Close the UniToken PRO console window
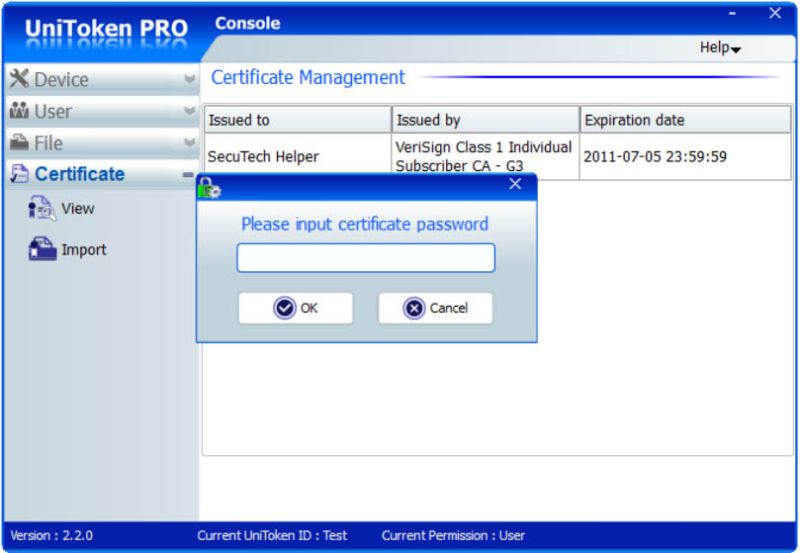Screen dimensions: 800x553 pos(775,13)
